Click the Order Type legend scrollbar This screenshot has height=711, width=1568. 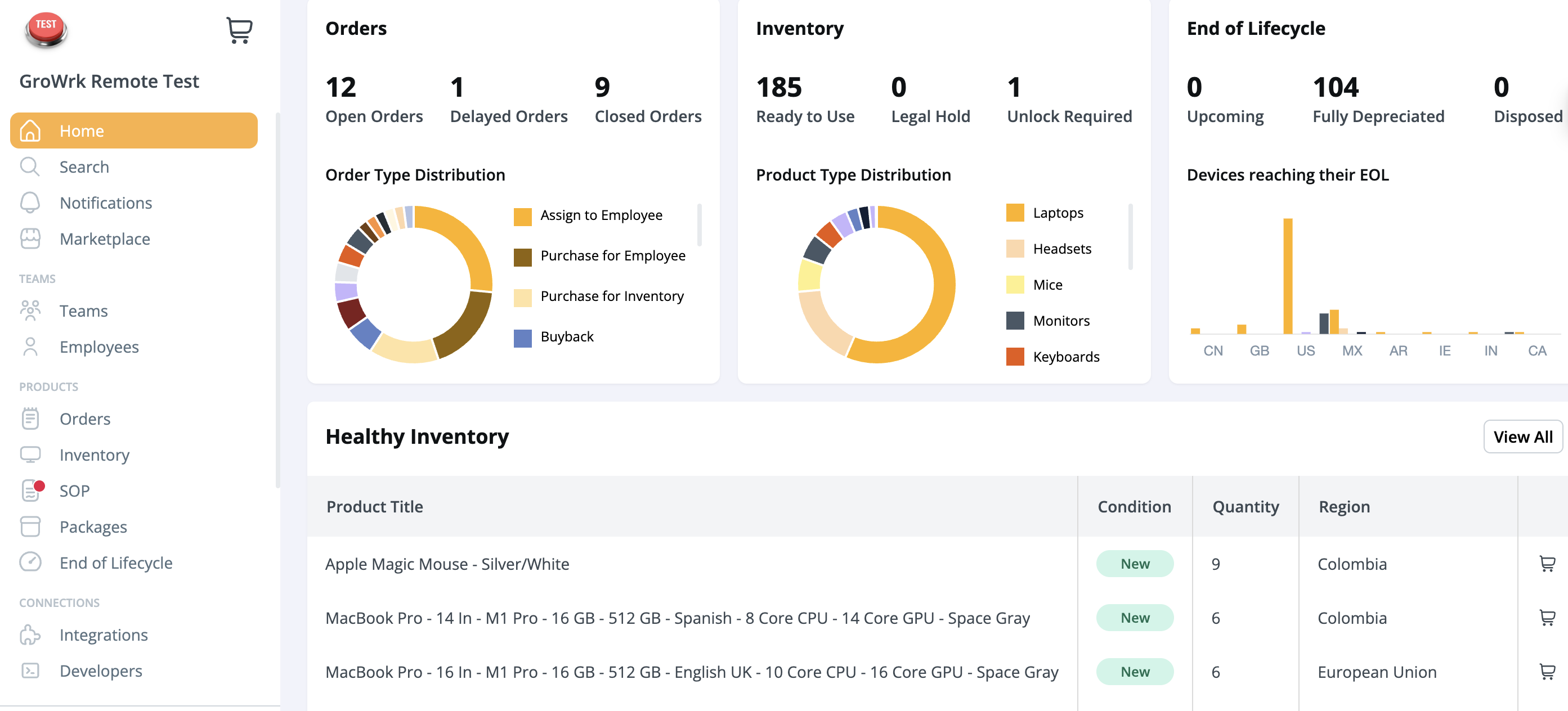click(700, 225)
